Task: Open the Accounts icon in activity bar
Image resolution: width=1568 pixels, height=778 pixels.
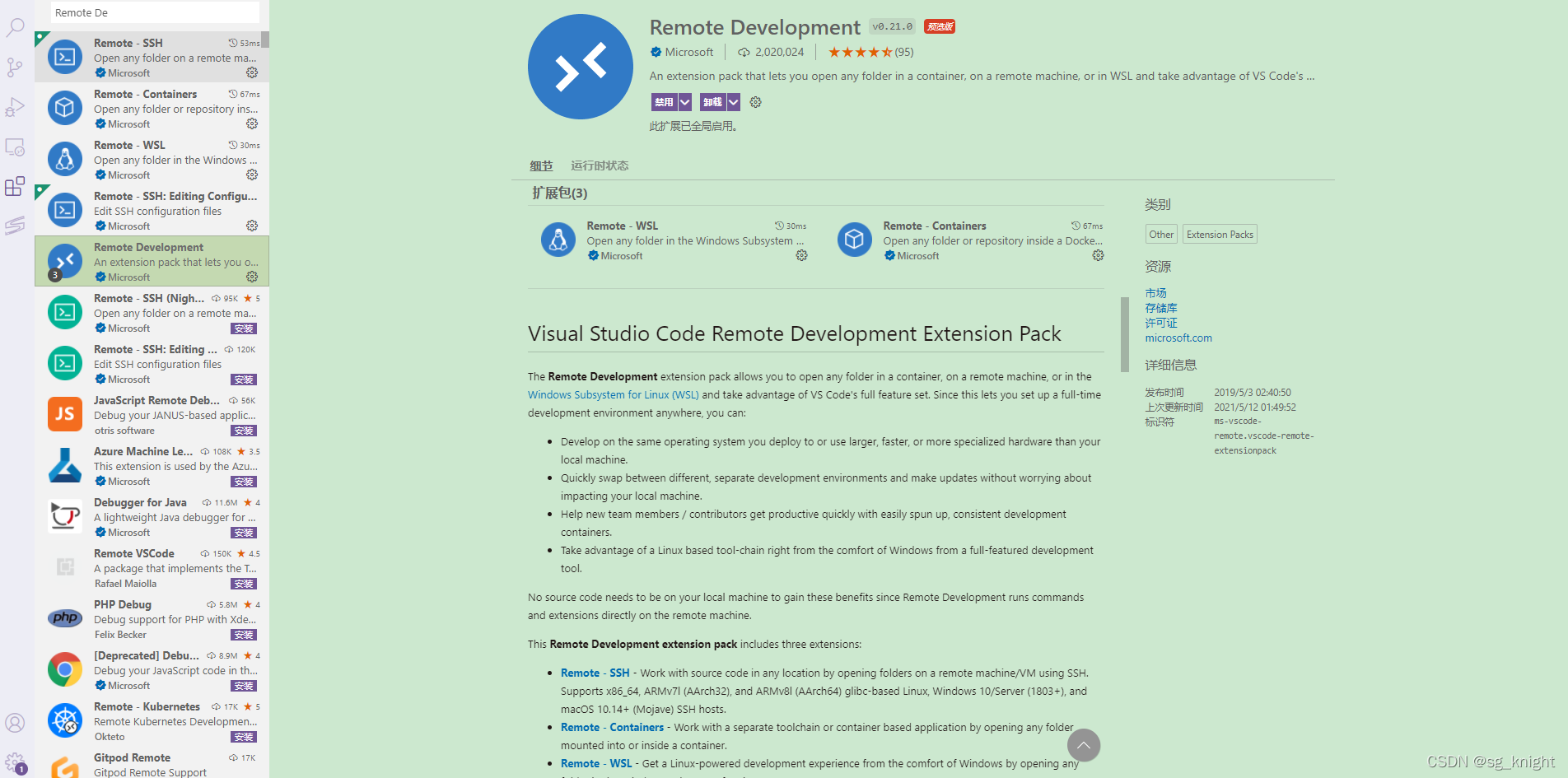Action: (15, 723)
